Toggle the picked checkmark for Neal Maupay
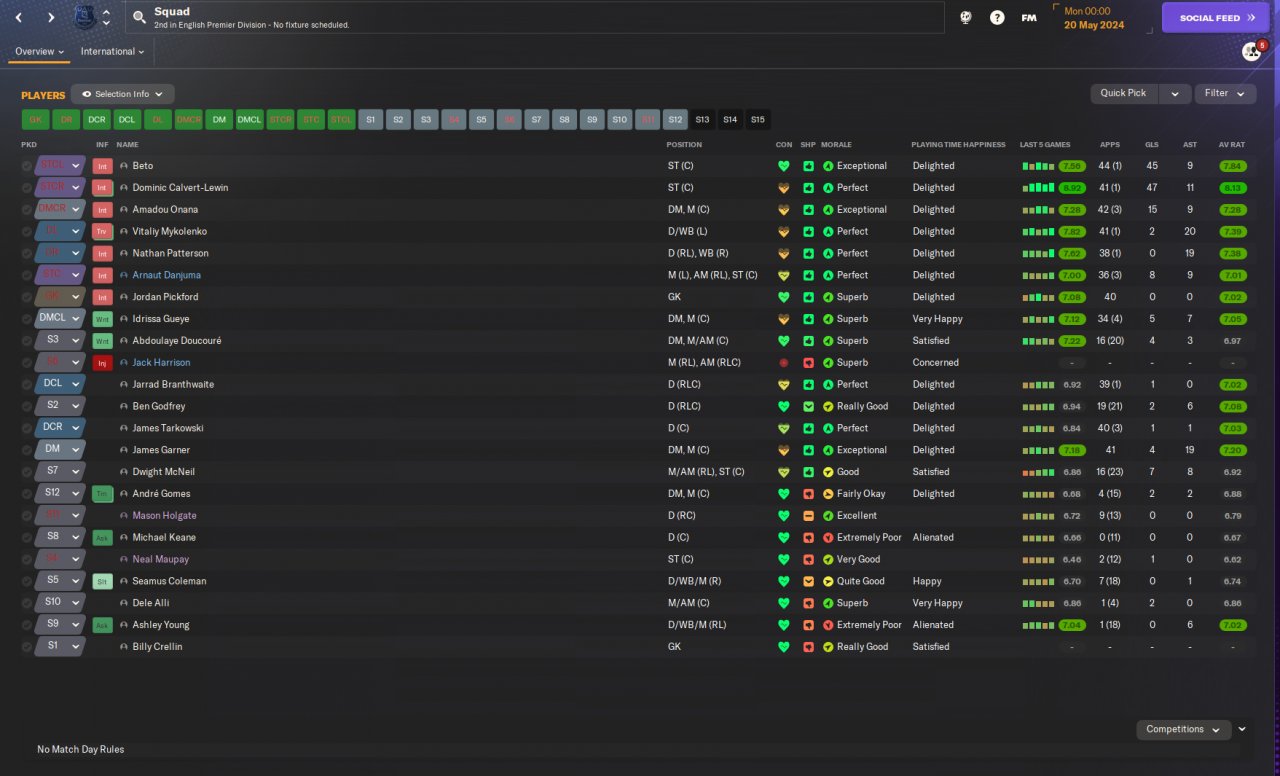 click(x=27, y=560)
